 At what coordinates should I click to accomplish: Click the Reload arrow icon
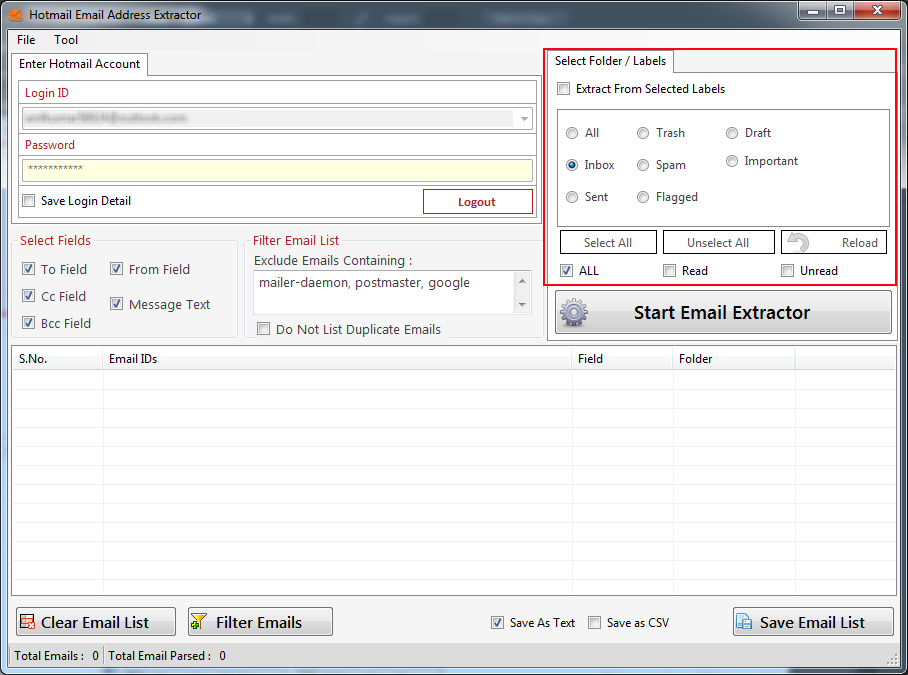click(799, 242)
